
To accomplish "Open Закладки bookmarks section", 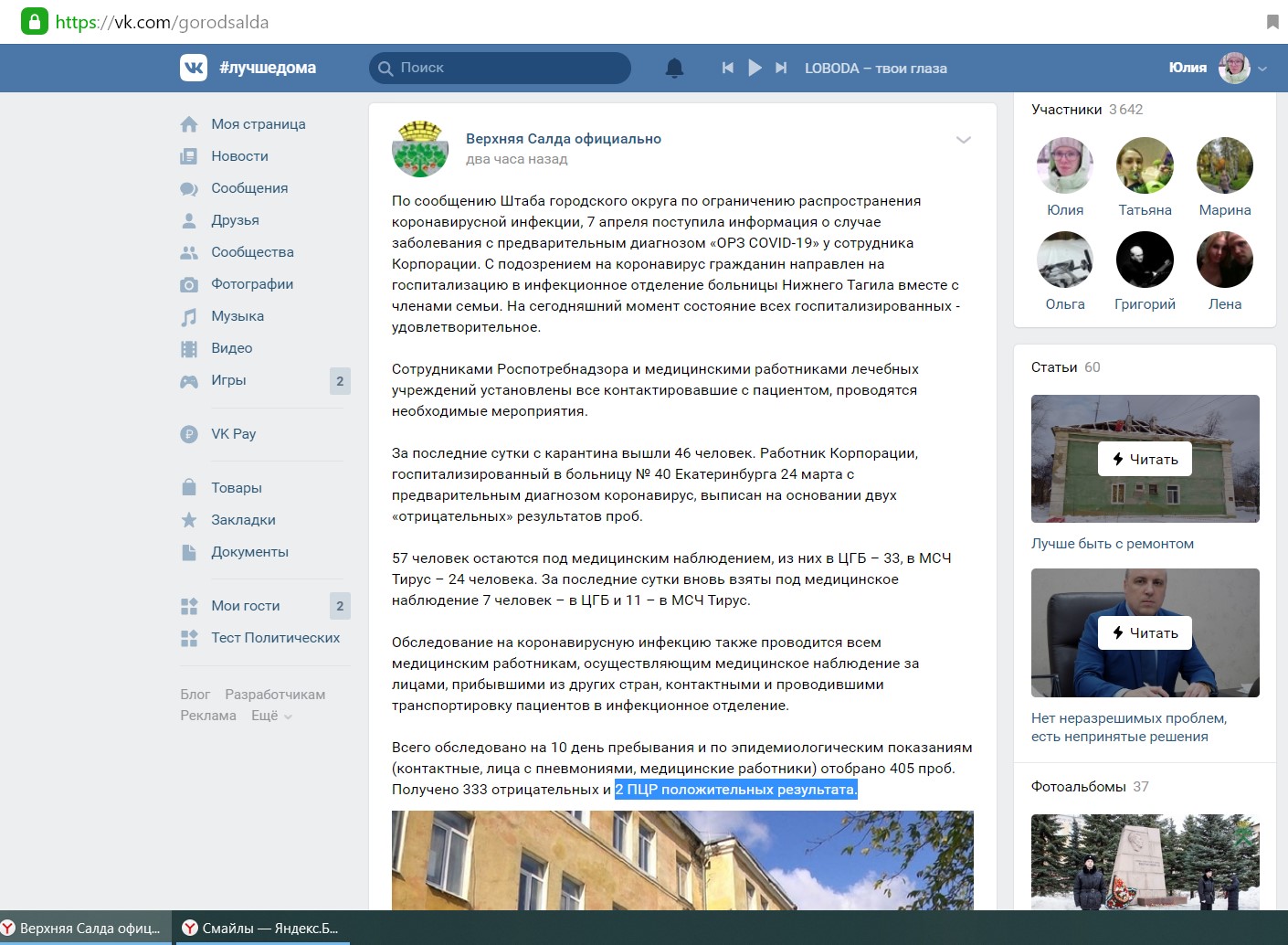I will pyautogui.click(x=243, y=520).
